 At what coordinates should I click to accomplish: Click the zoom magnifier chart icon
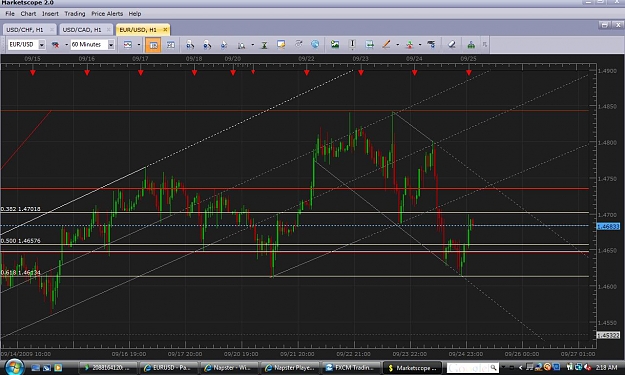pyautogui.click(x=241, y=45)
